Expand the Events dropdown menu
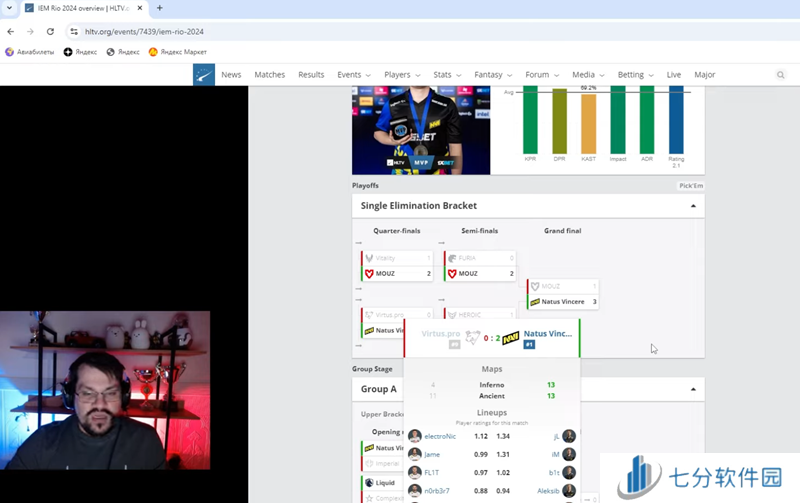Viewport: 800px width, 503px height. pos(354,74)
